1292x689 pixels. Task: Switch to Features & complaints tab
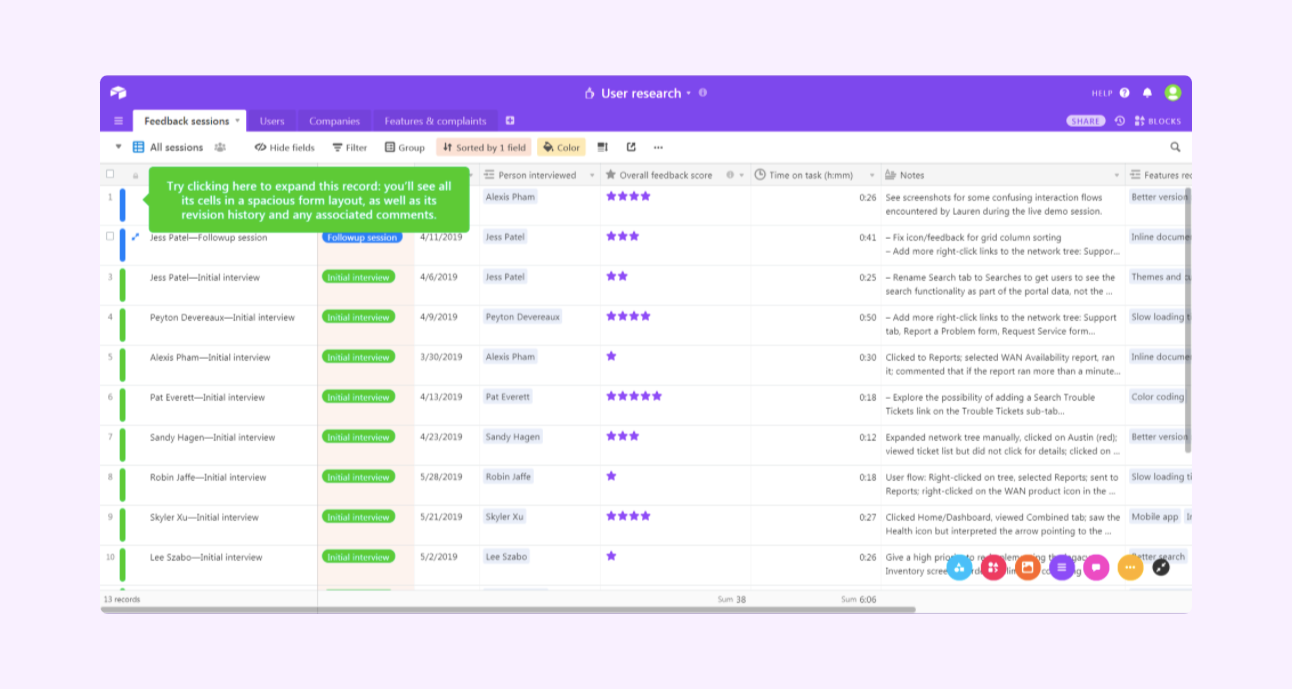click(435, 121)
